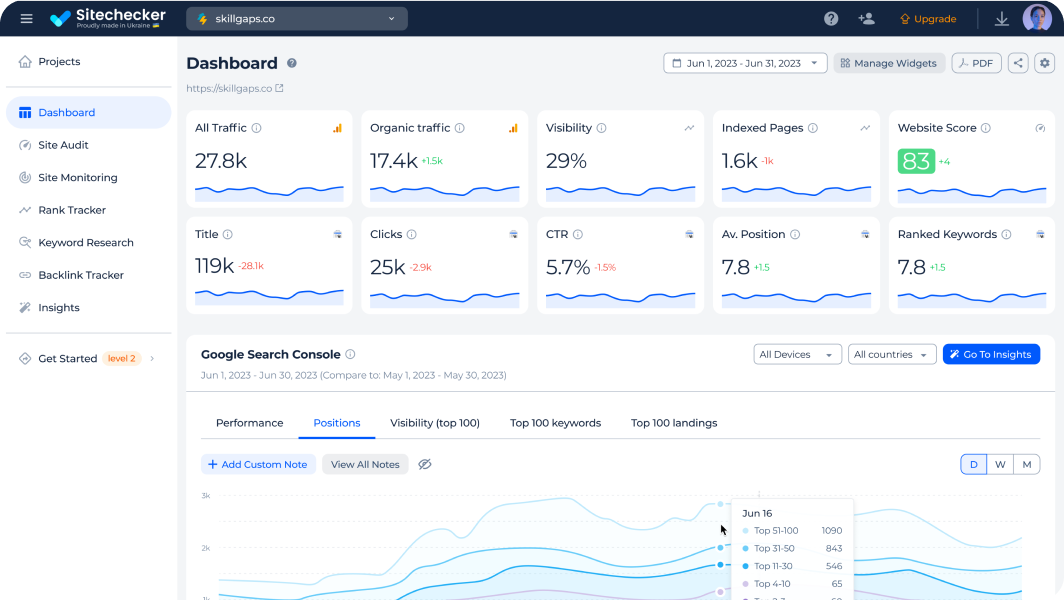The height and width of the screenshot is (600, 1064).
Task: Expand Get Started level 2 chevron
Action: click(x=152, y=358)
